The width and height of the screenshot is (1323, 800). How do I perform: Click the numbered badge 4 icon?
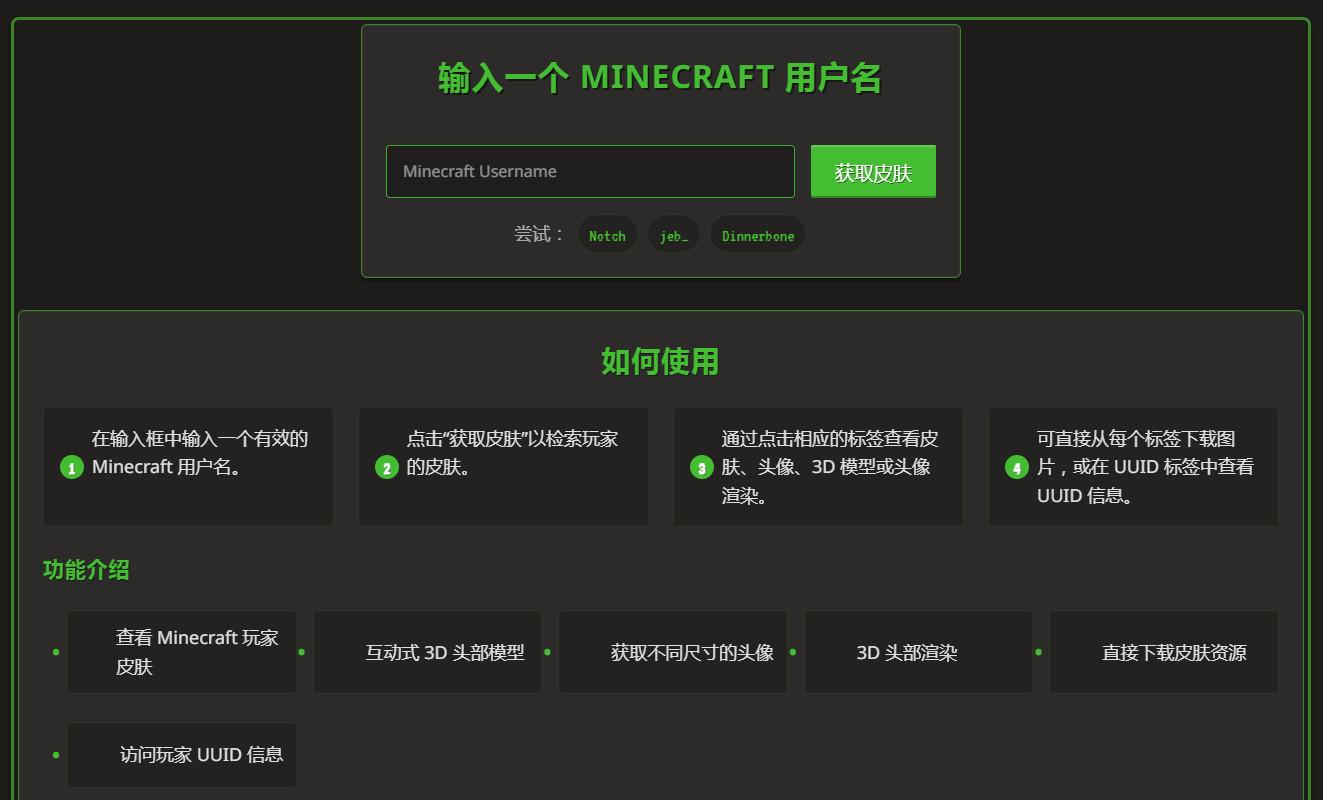coord(1016,467)
